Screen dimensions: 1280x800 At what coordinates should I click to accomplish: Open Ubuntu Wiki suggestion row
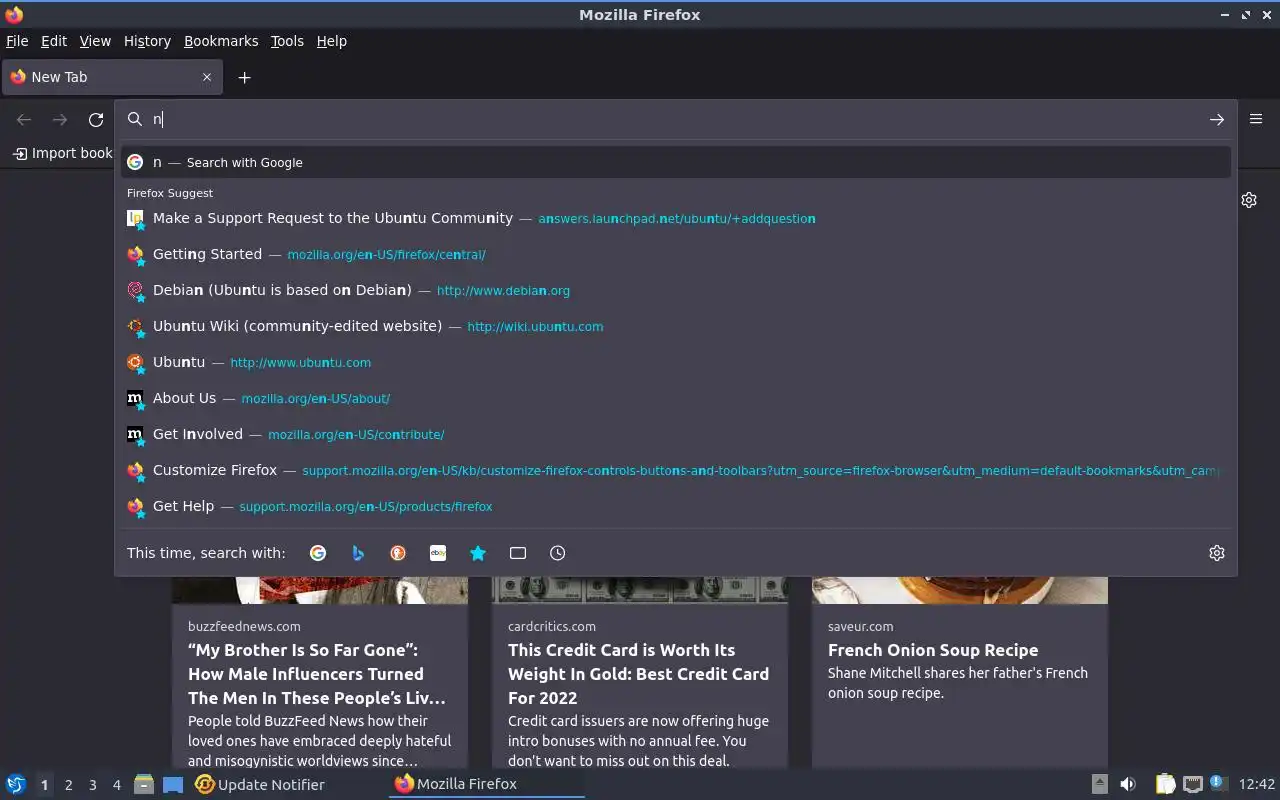click(676, 326)
